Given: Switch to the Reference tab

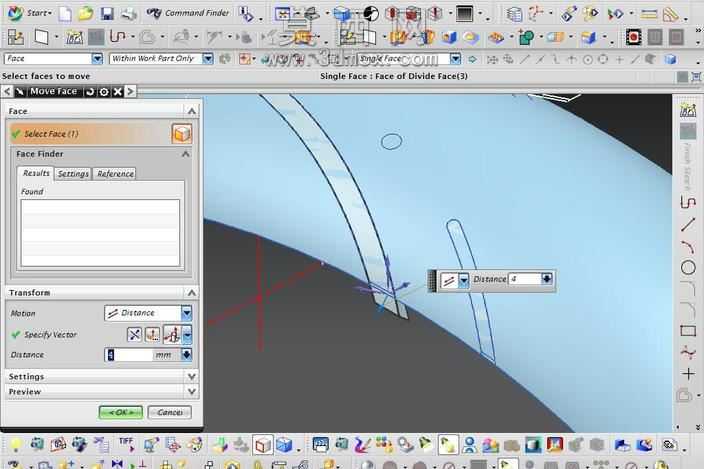Looking at the screenshot, I should [x=115, y=174].
